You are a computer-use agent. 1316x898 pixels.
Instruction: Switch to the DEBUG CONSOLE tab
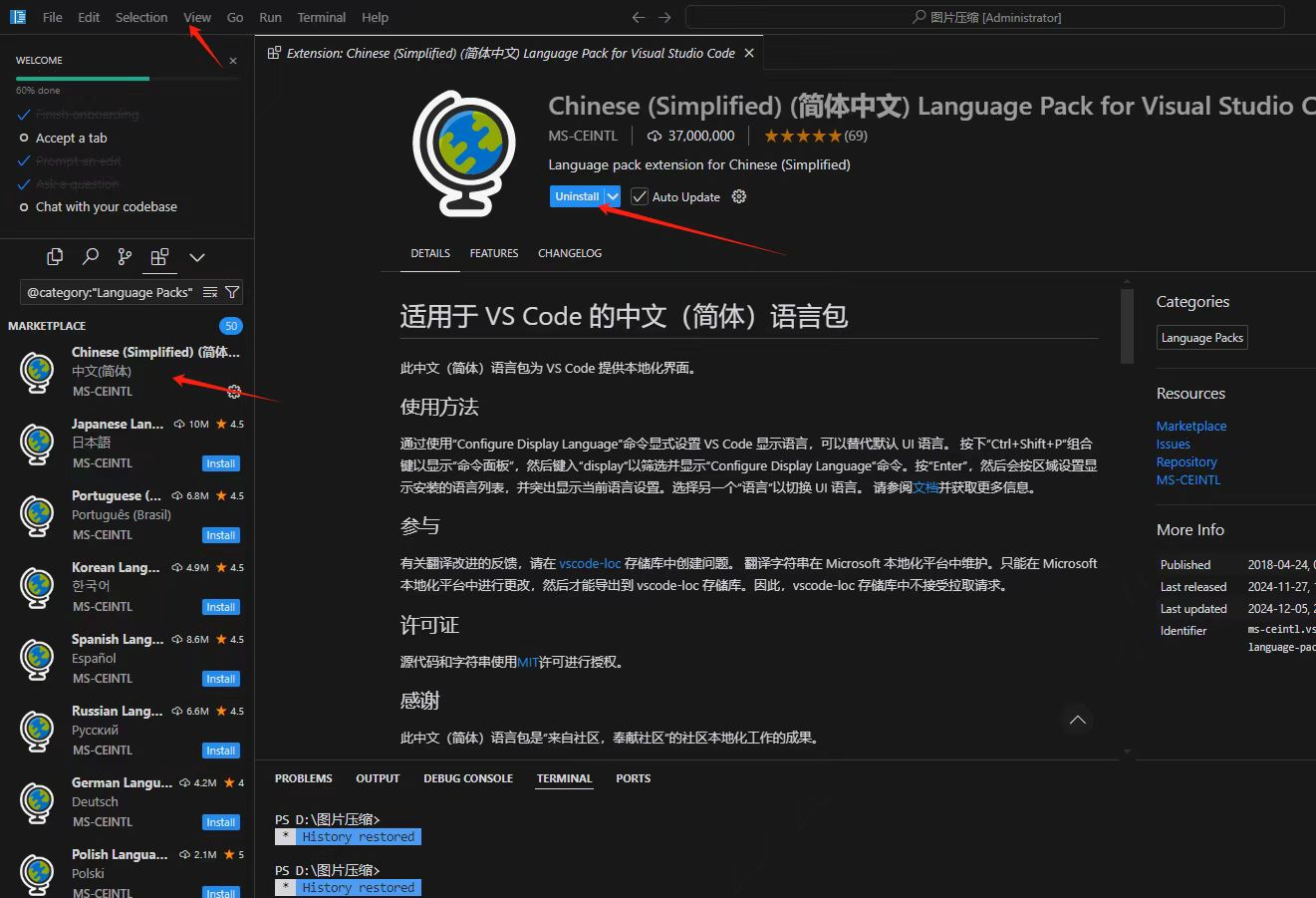coord(468,778)
